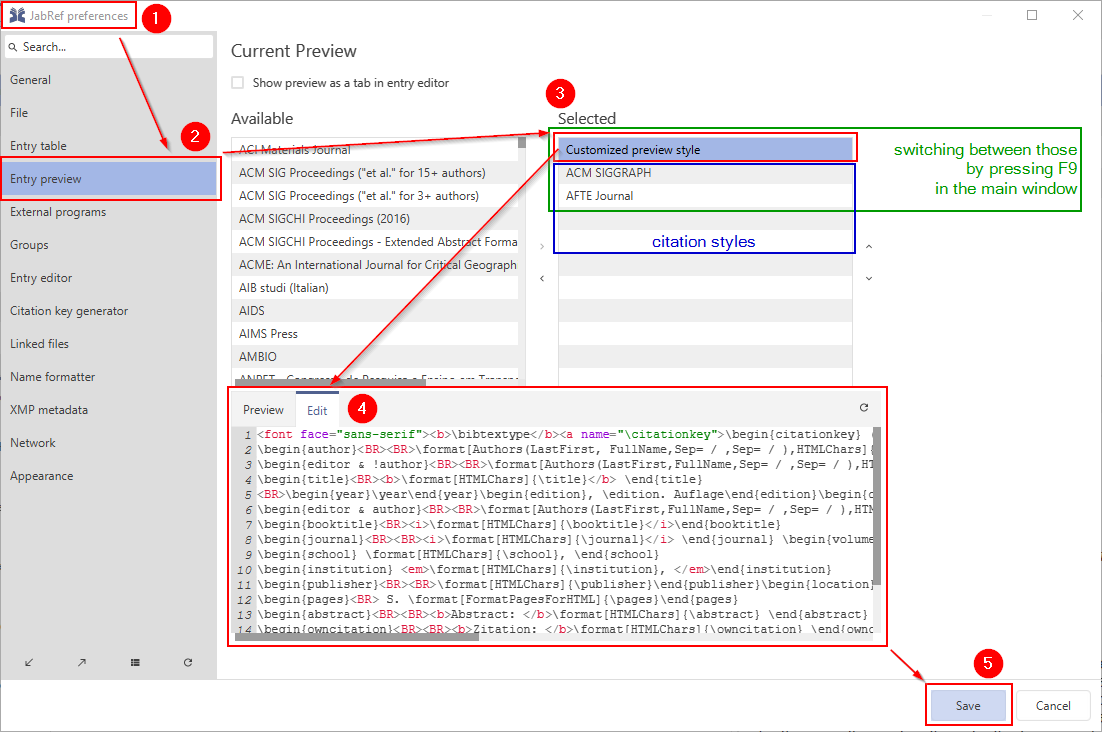Select the Edit tab
1102x732 pixels.
click(317, 410)
